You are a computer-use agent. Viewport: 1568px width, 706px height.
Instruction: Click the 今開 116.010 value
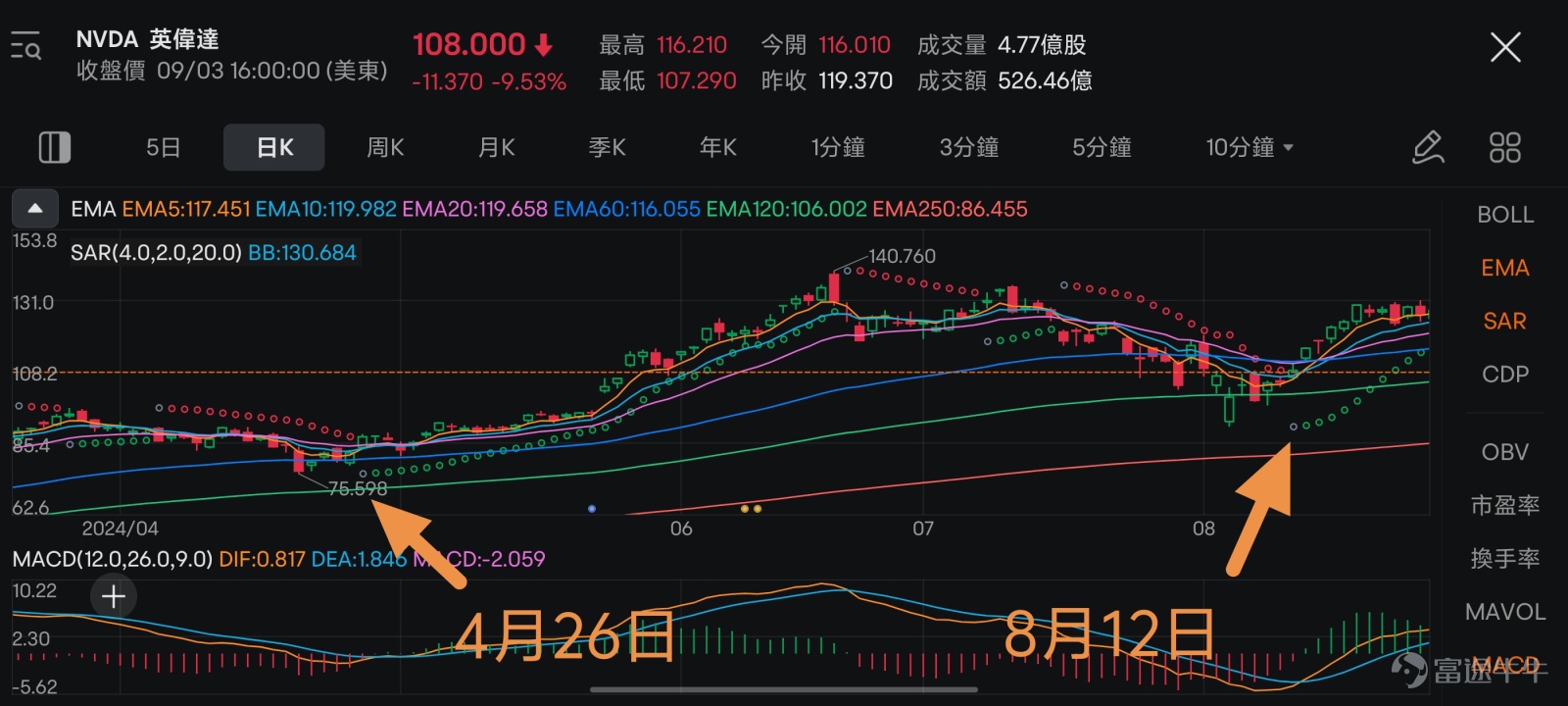pos(826,45)
